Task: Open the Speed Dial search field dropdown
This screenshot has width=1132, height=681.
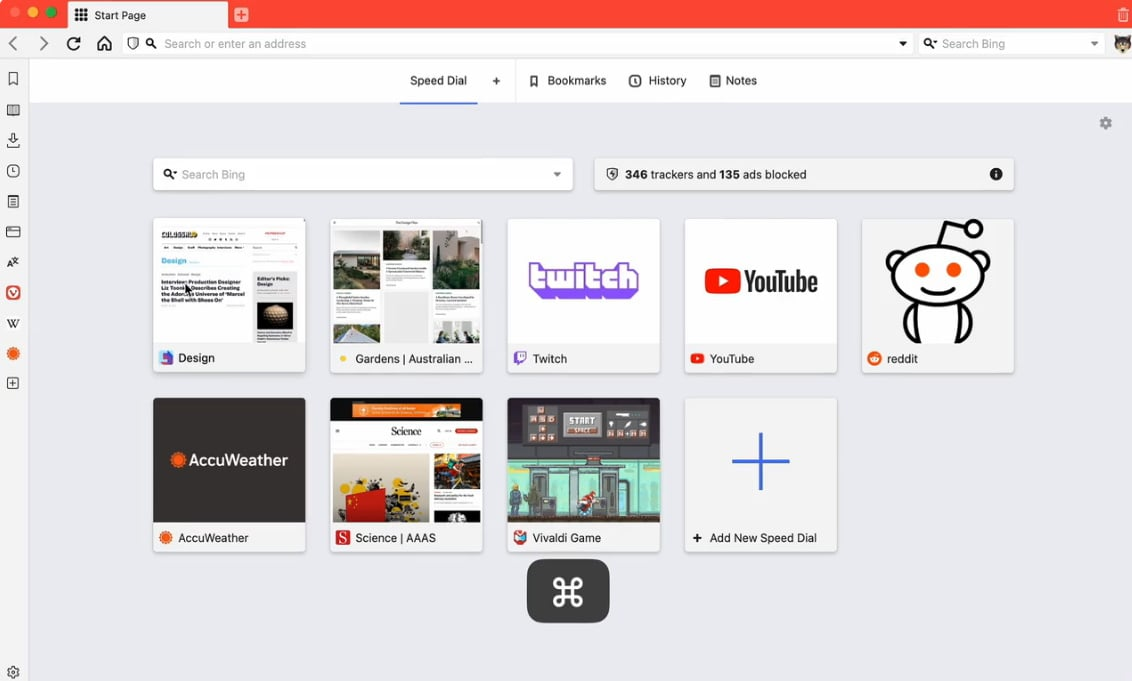Action: (557, 175)
